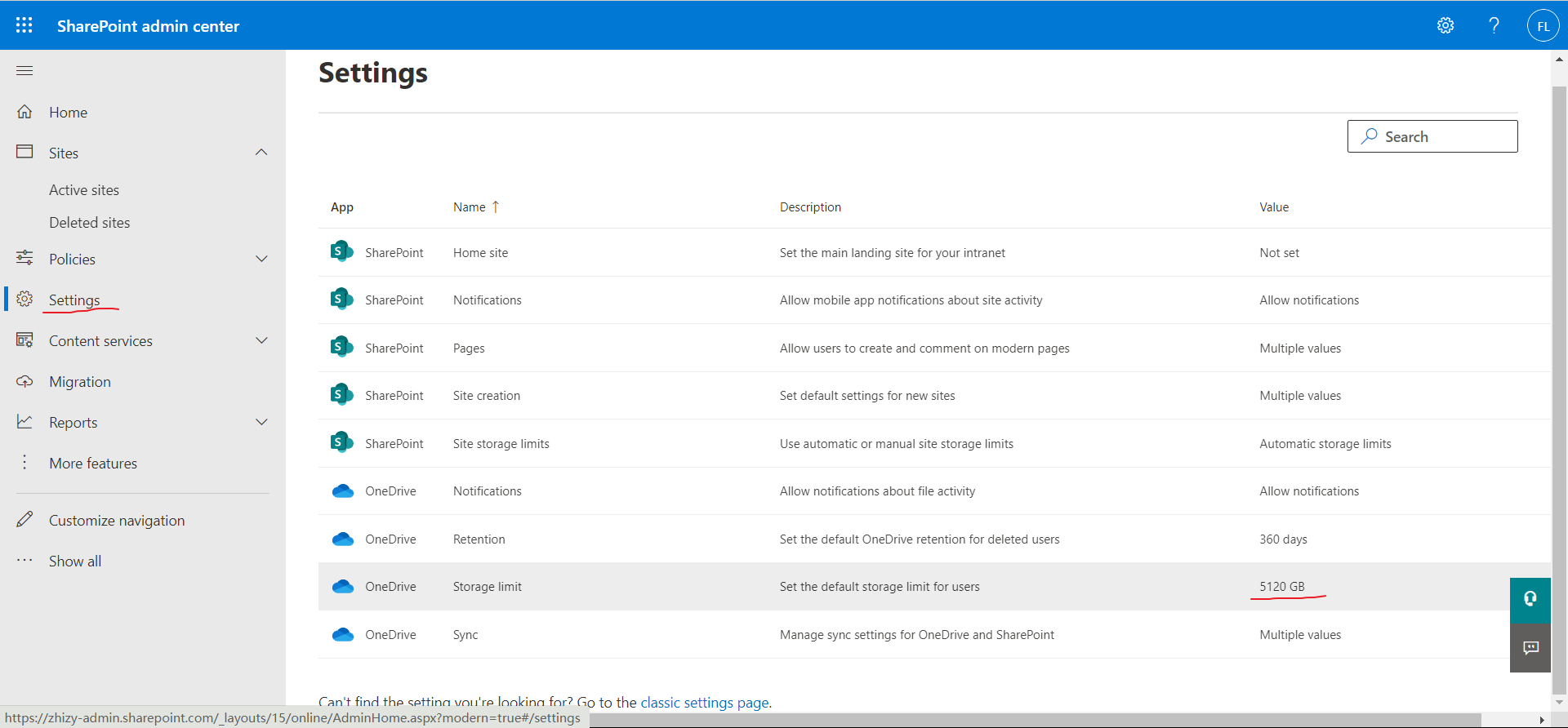Expand the Reports section chevron
The height and width of the screenshot is (728, 1568).
[x=261, y=422]
